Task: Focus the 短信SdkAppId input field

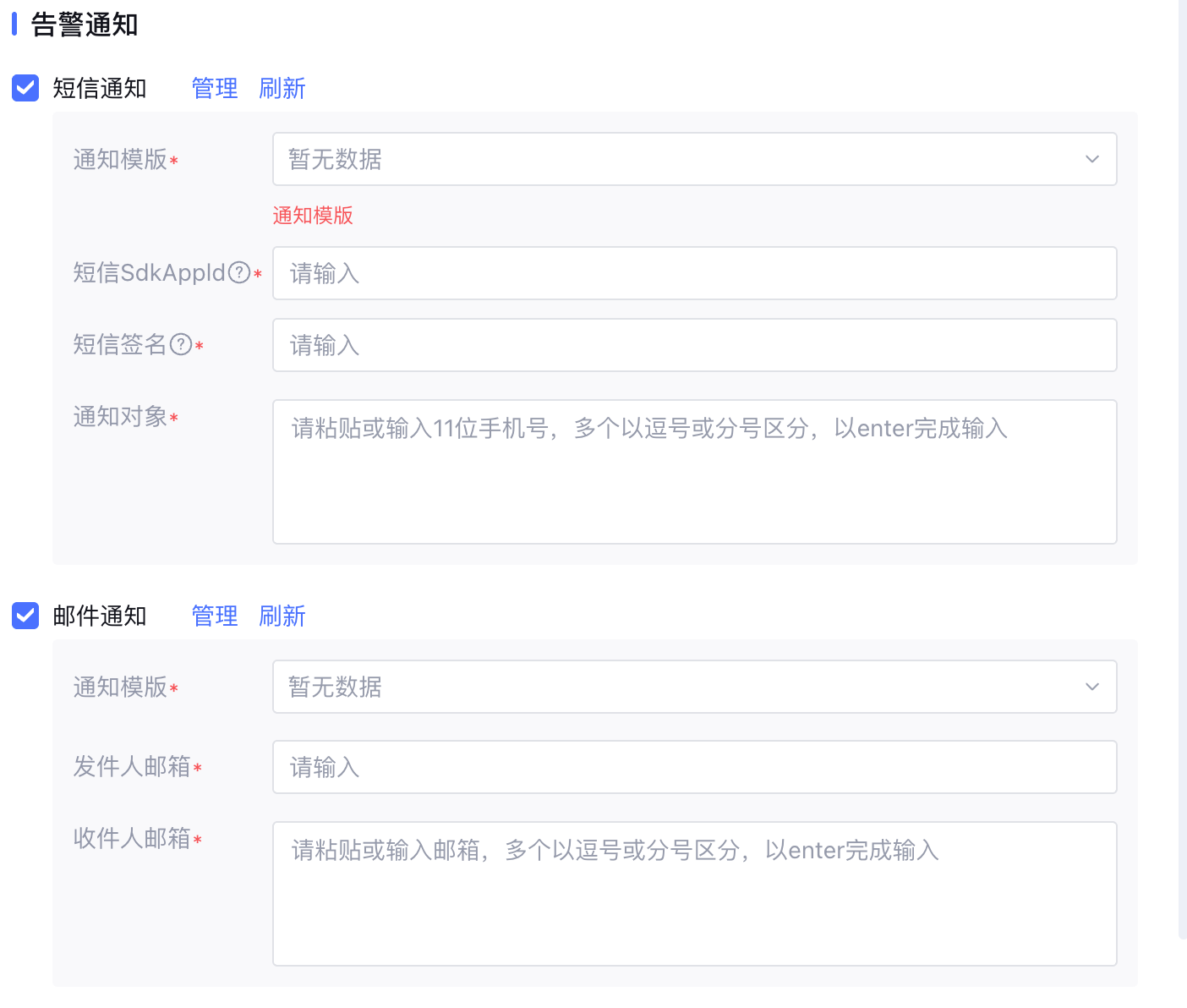Action: click(693, 273)
